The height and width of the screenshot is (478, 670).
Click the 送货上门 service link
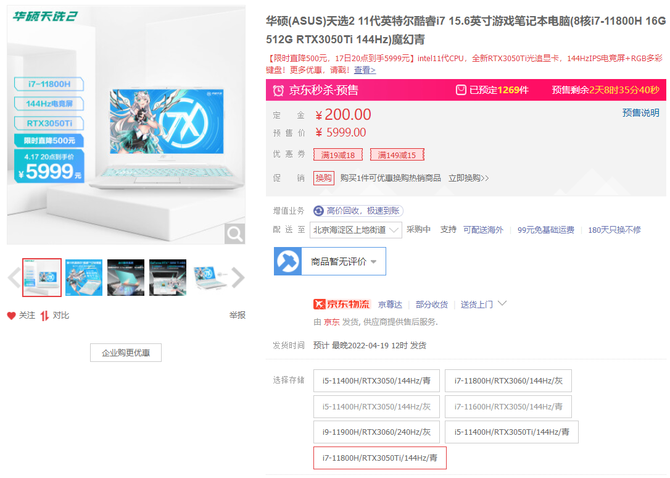[x=476, y=304]
